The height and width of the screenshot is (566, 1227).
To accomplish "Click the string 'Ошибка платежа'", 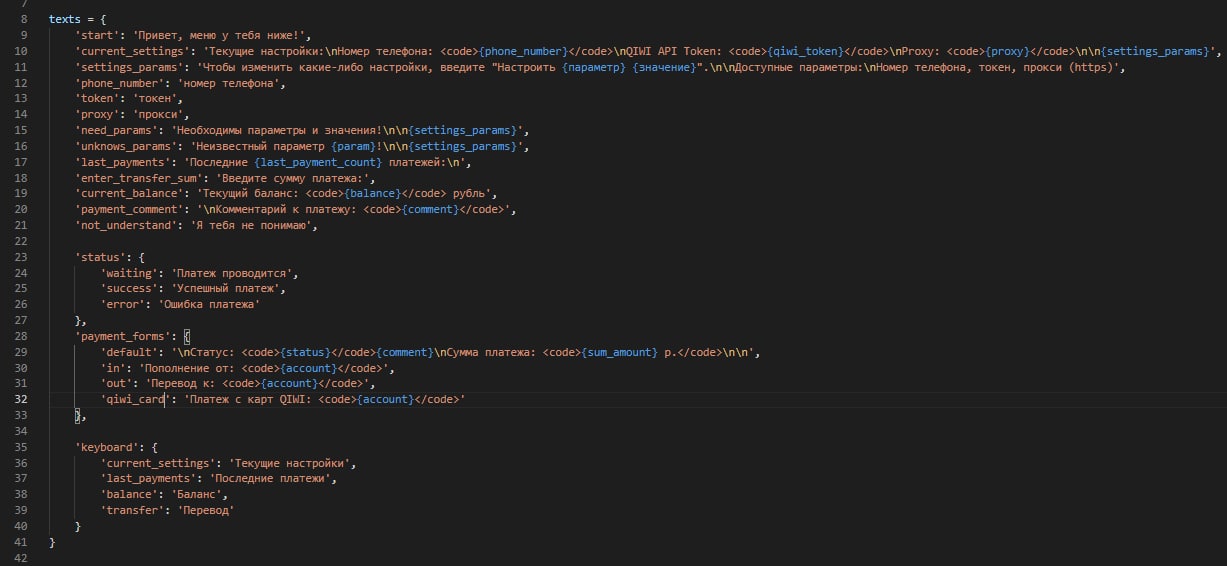I will [211, 306].
